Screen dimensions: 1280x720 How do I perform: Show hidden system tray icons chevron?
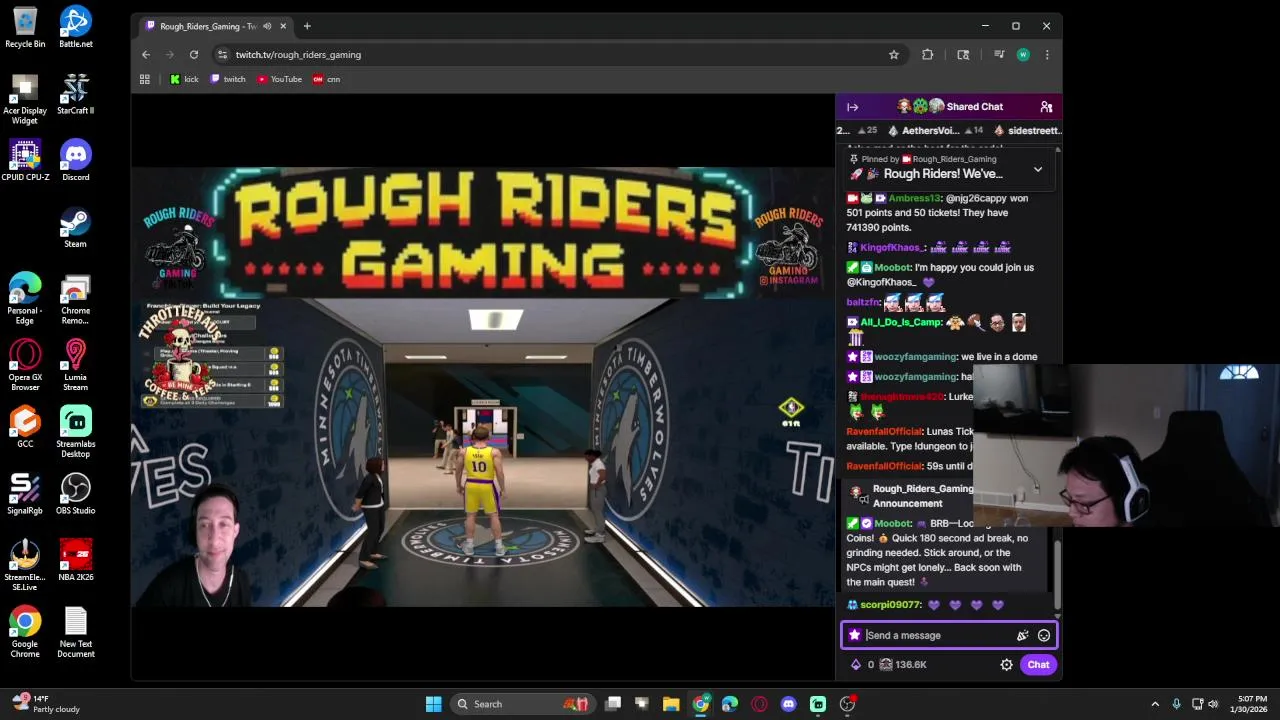[1155, 704]
